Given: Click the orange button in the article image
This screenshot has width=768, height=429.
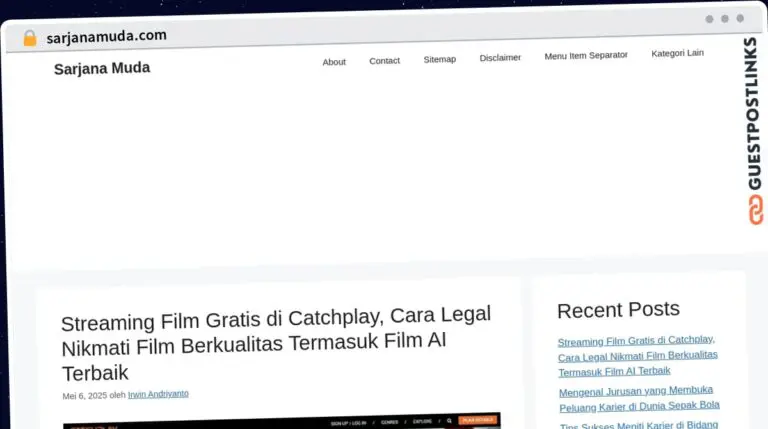Looking at the screenshot, I should [x=478, y=421].
